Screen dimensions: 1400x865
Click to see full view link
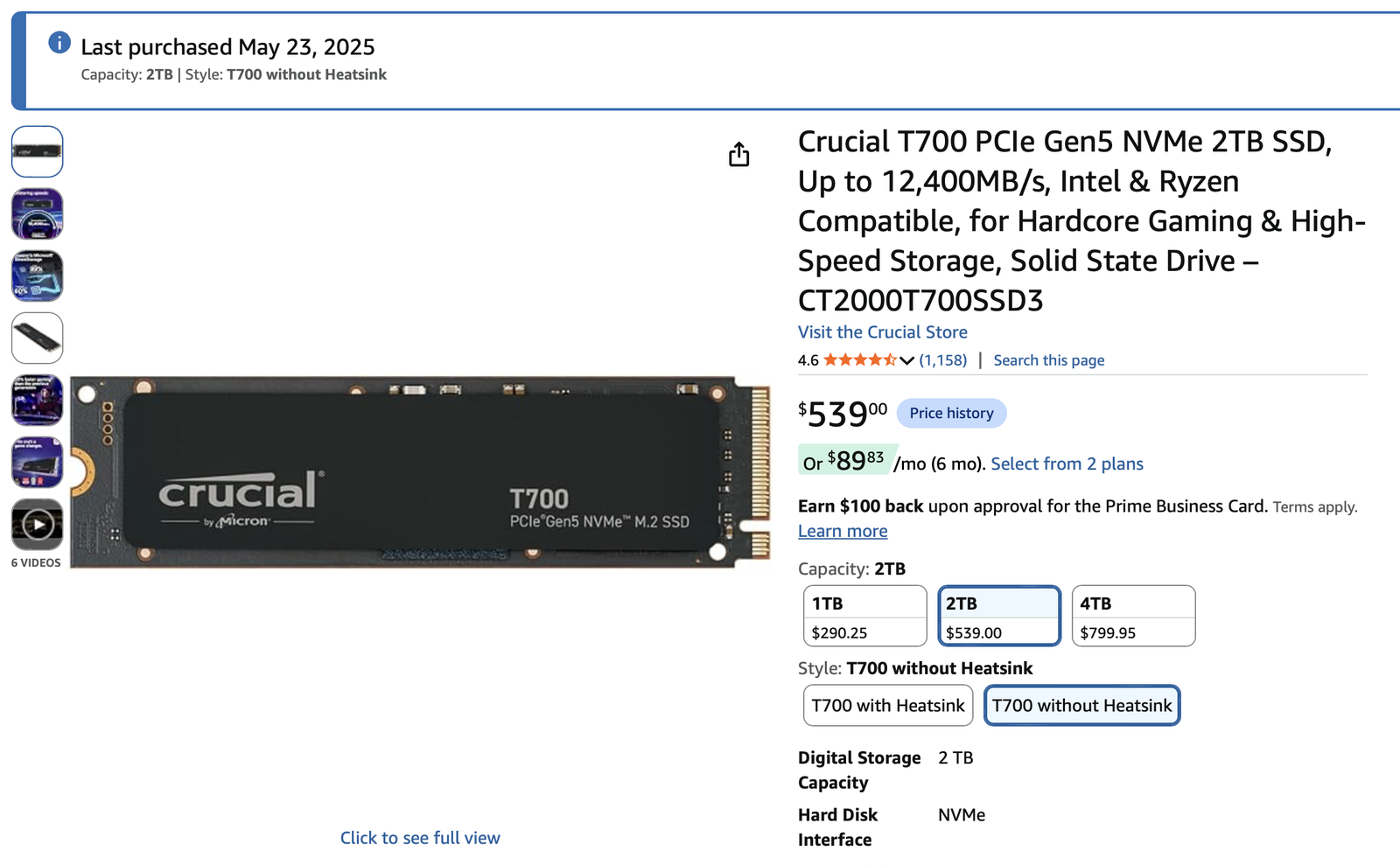click(420, 838)
